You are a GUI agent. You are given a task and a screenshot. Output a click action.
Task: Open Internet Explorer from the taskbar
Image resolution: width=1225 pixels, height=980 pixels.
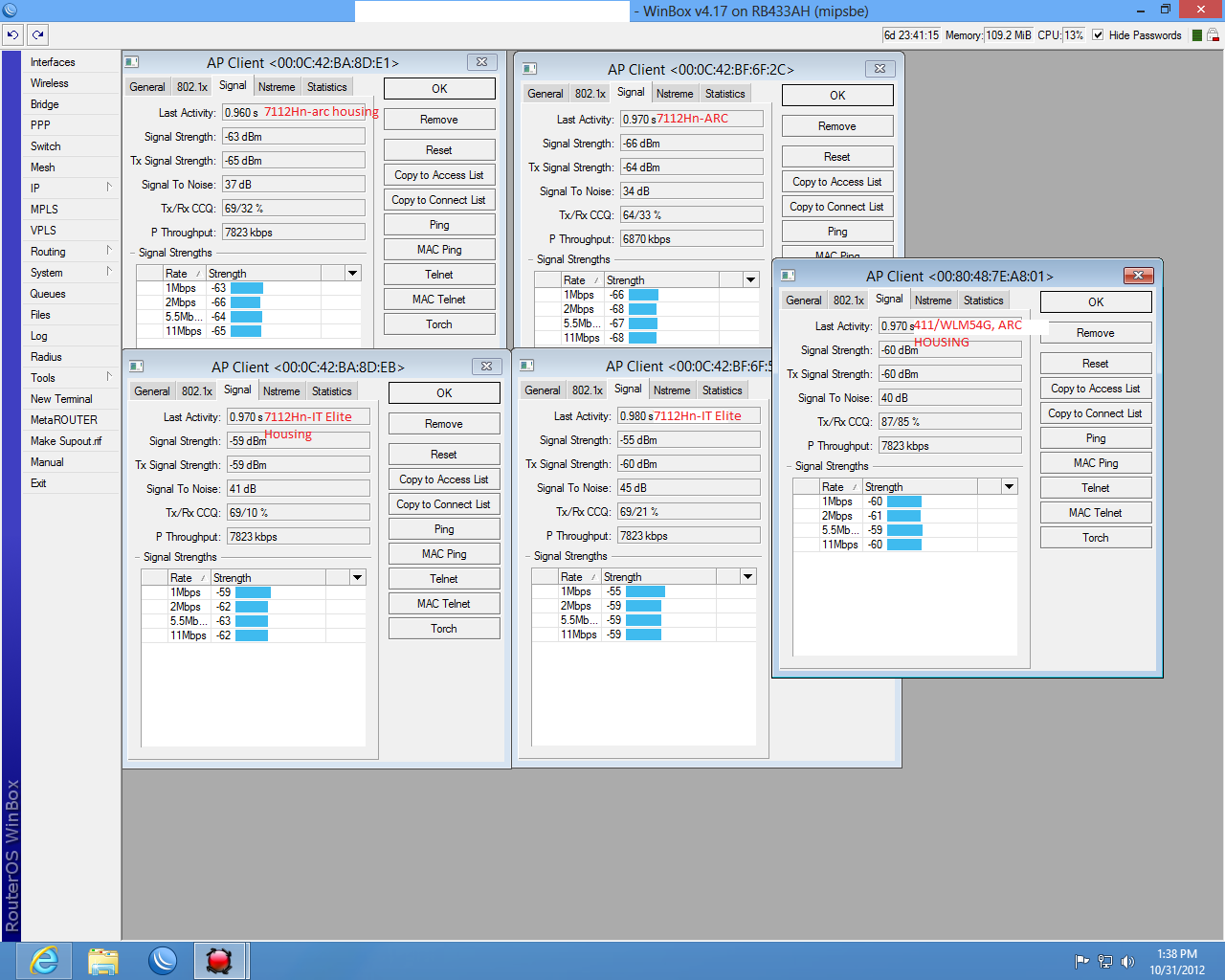(44, 960)
